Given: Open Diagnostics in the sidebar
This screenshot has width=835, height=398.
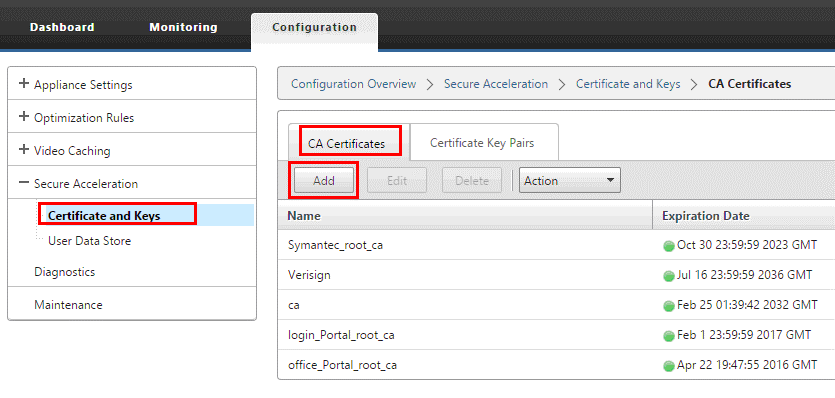Looking at the screenshot, I should point(64,272).
